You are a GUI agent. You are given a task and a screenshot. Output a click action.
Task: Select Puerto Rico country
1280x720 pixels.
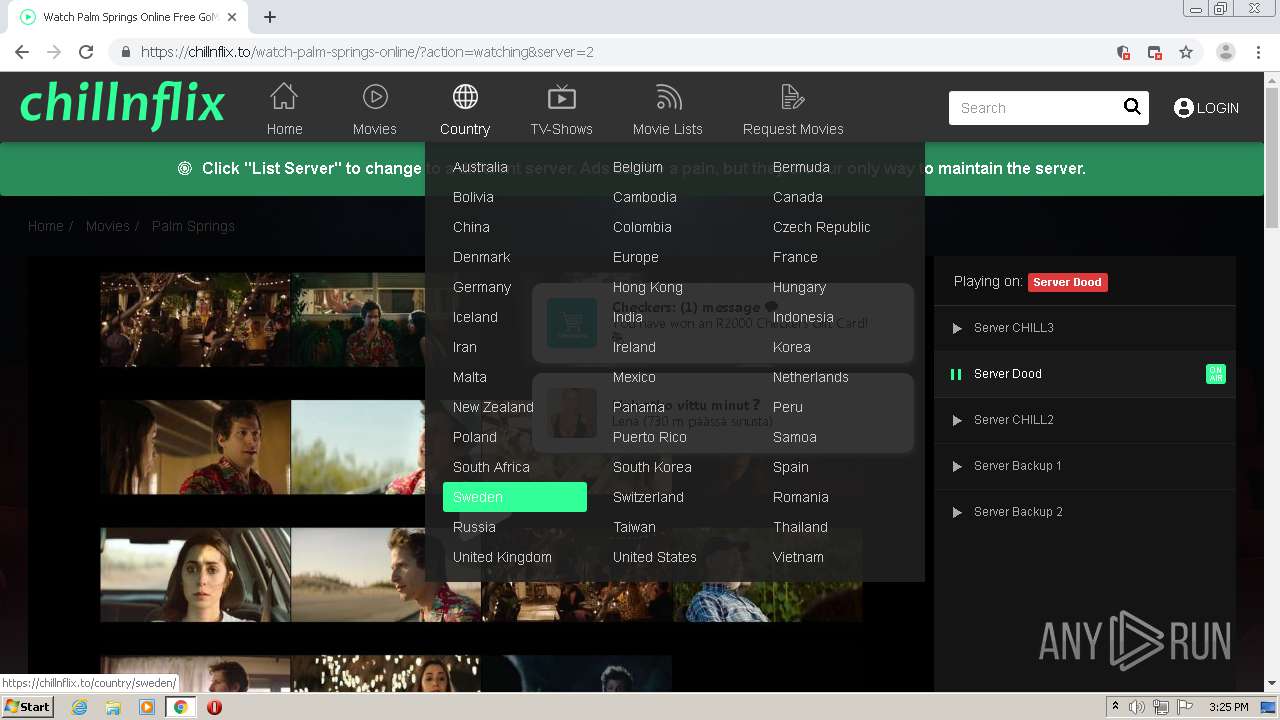pos(650,437)
